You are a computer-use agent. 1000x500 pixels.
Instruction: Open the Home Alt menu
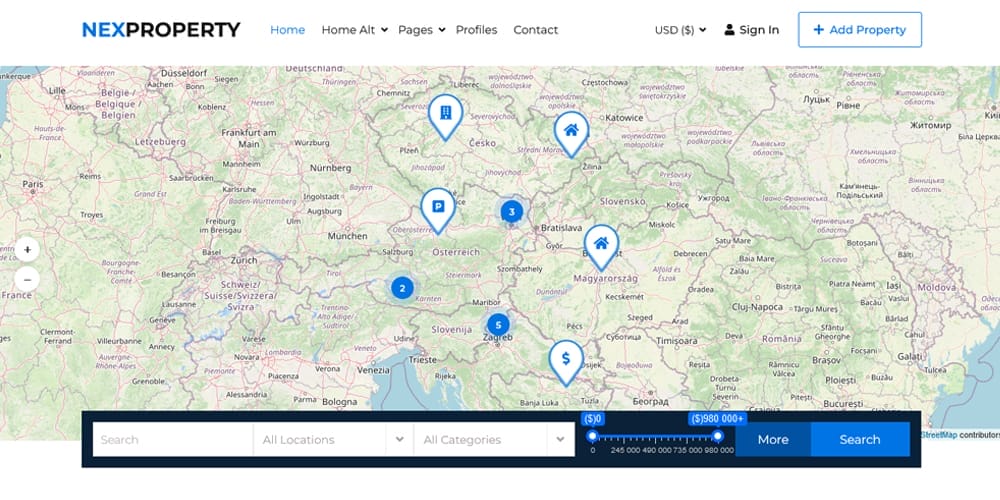354,30
